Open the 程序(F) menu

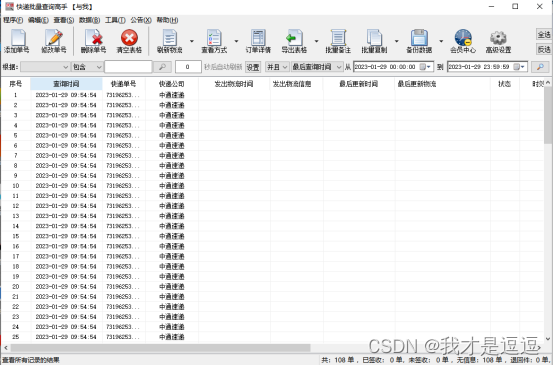point(13,20)
